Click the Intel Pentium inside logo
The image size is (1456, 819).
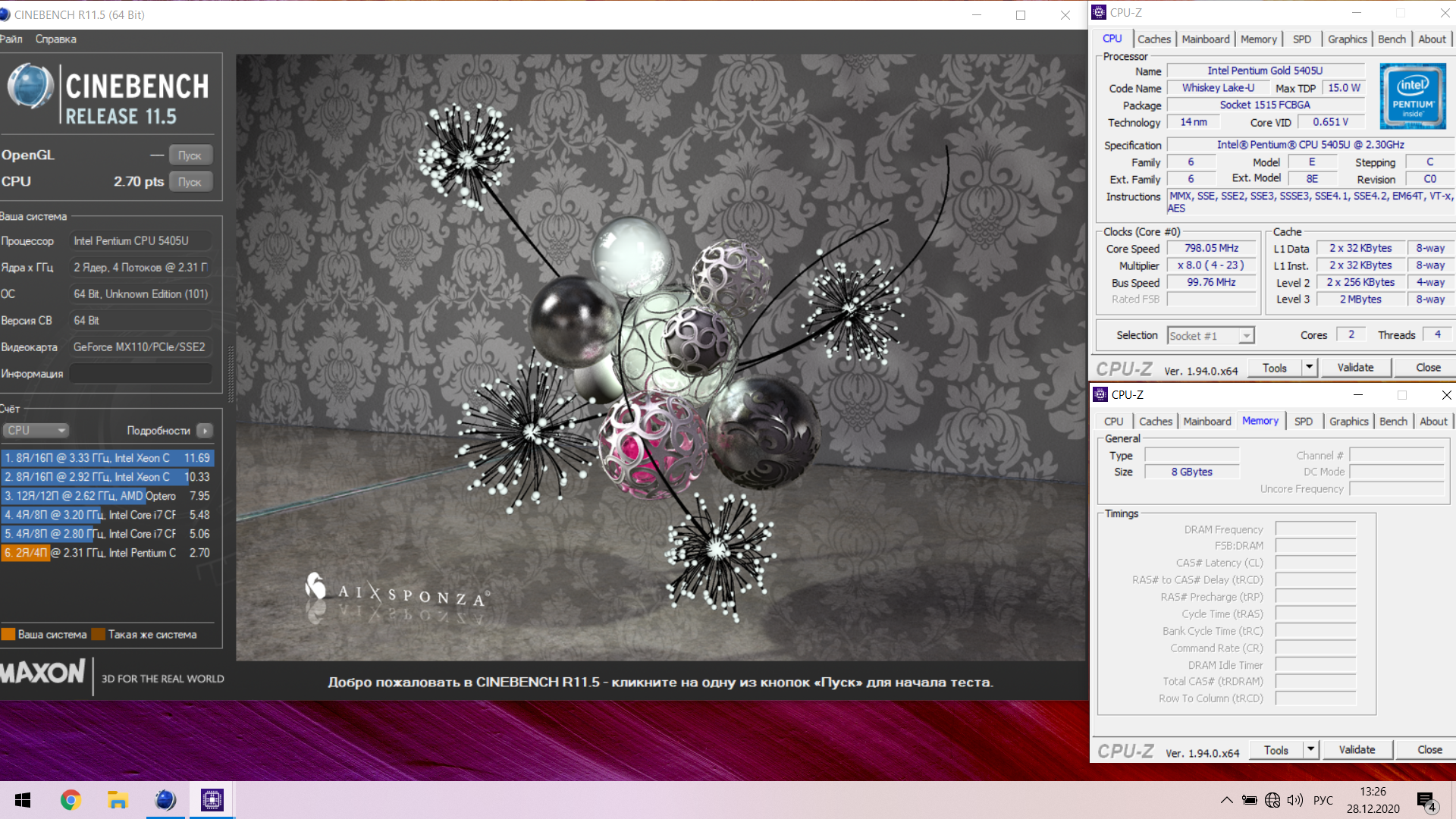coord(1413,96)
